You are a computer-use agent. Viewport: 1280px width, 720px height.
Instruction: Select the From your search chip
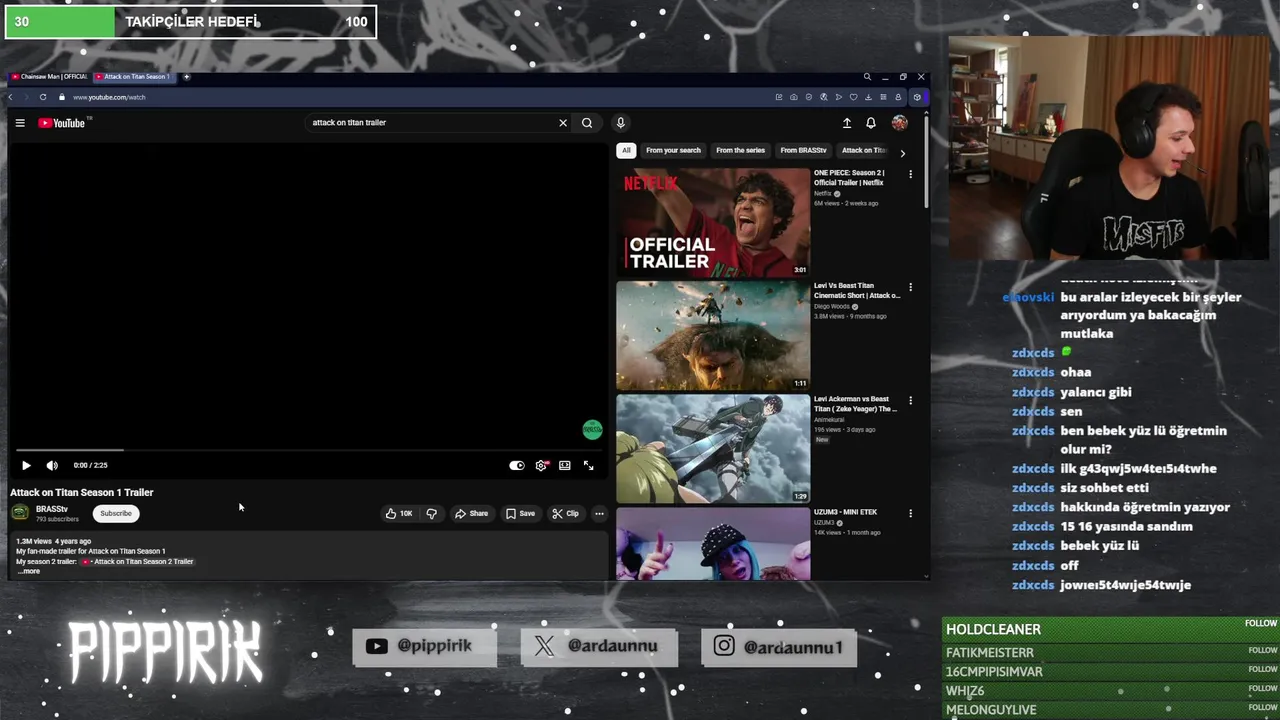[673, 150]
